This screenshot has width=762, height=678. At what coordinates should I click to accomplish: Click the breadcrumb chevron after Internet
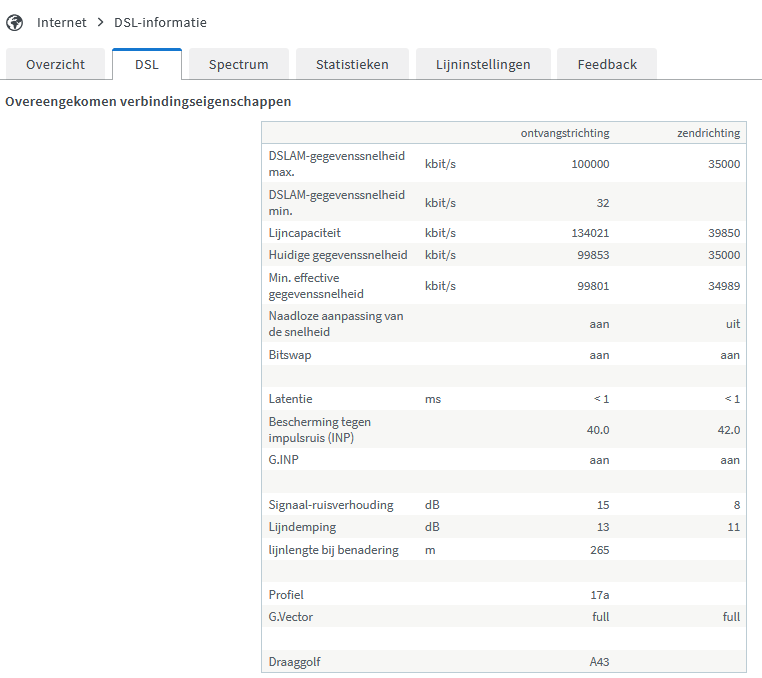click(x=101, y=22)
